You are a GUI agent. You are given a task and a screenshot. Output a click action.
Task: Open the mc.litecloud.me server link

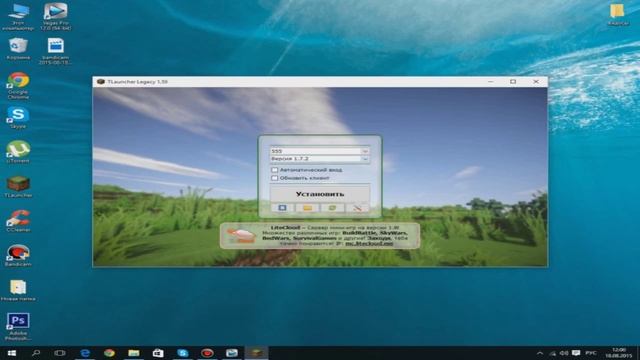click(x=369, y=244)
